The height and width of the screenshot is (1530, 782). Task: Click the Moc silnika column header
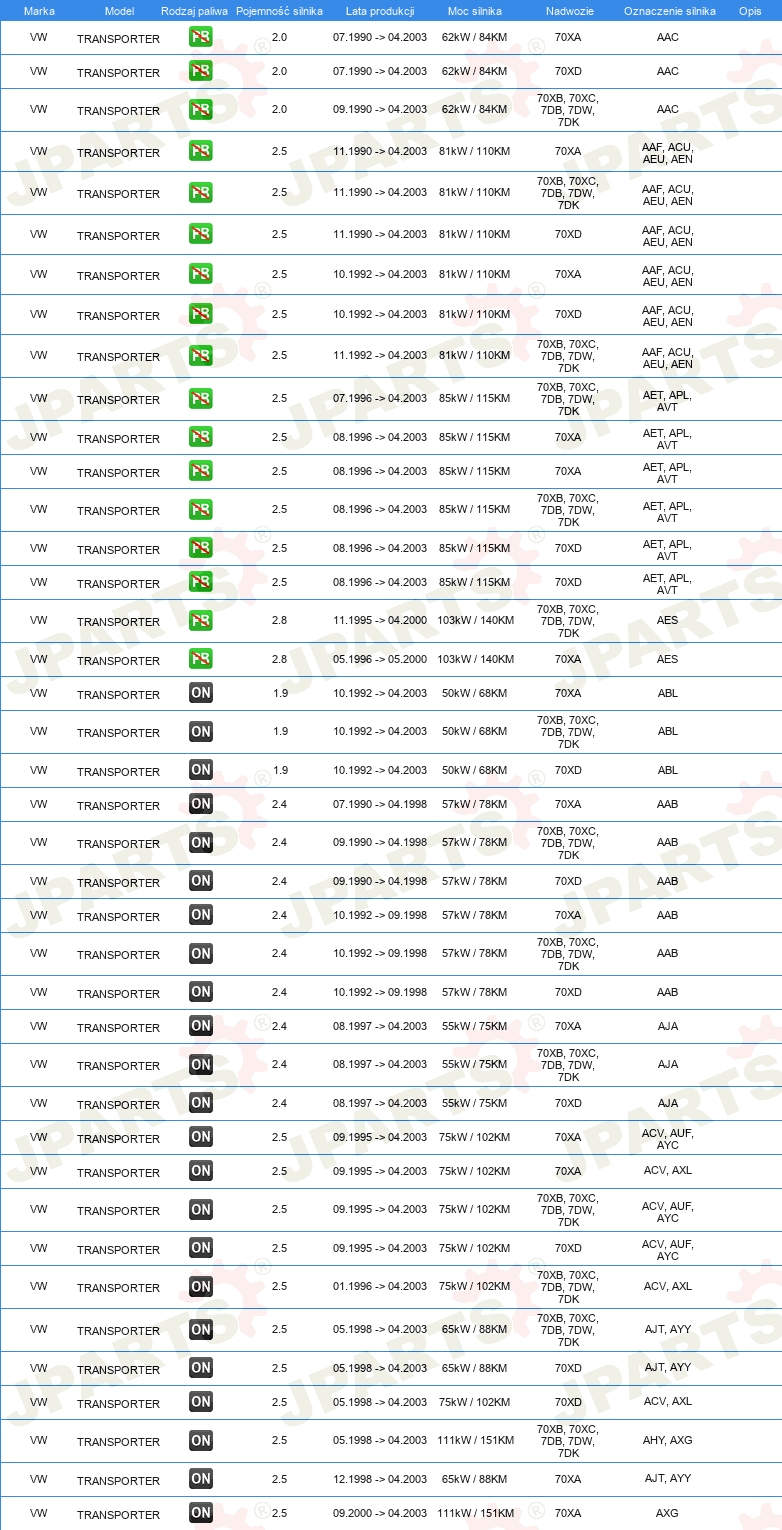[x=475, y=10]
